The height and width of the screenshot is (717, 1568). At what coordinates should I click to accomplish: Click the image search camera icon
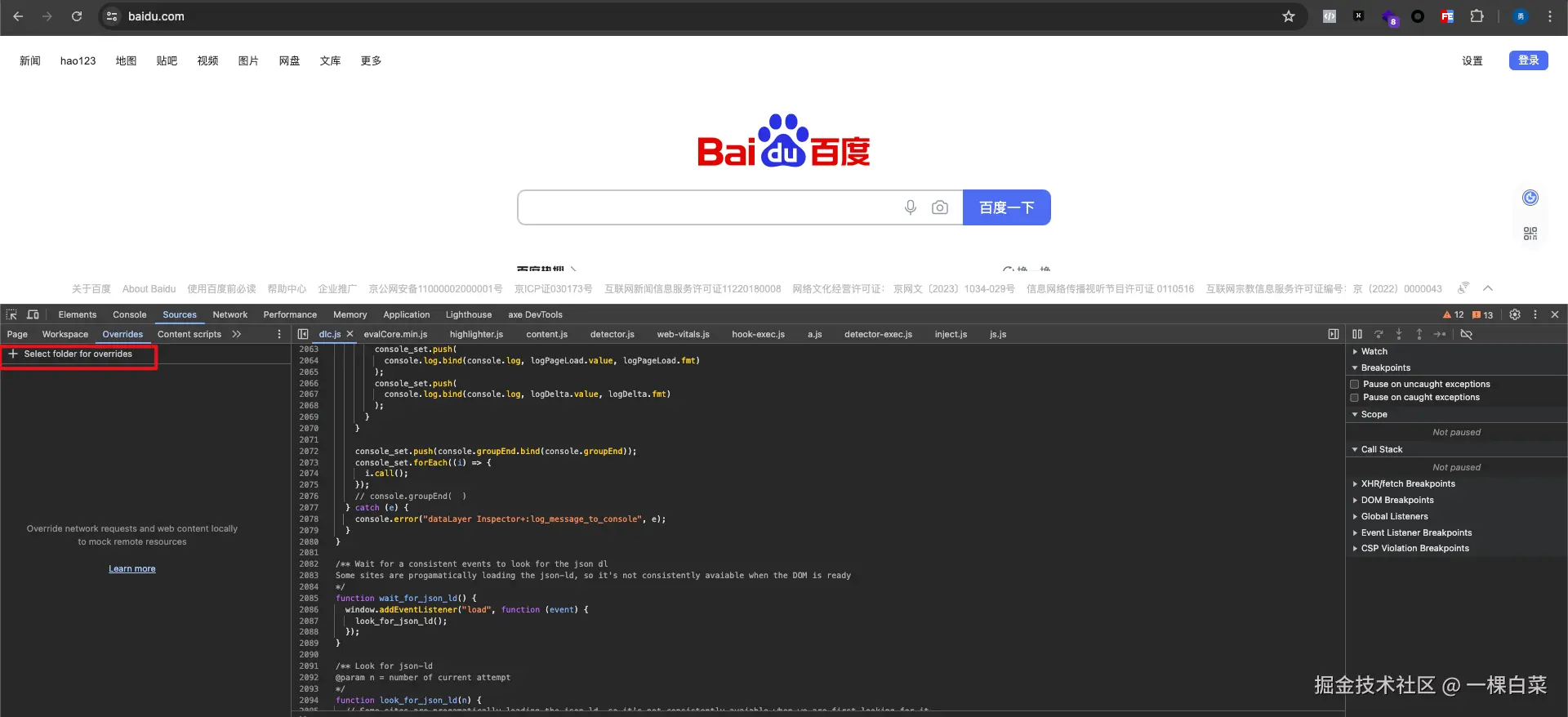[x=940, y=207]
